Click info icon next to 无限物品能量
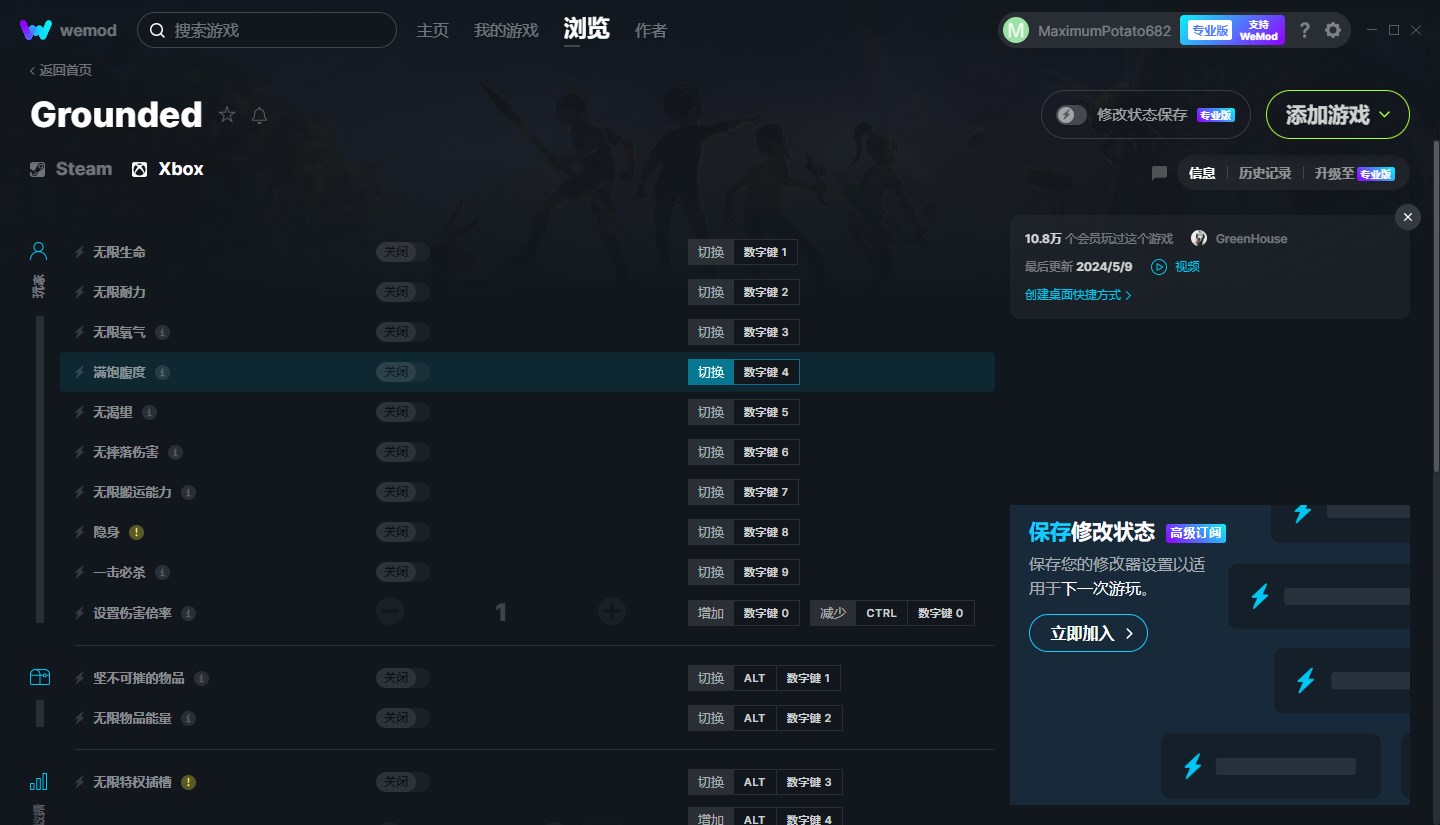The width and height of the screenshot is (1440, 825). pos(188,718)
